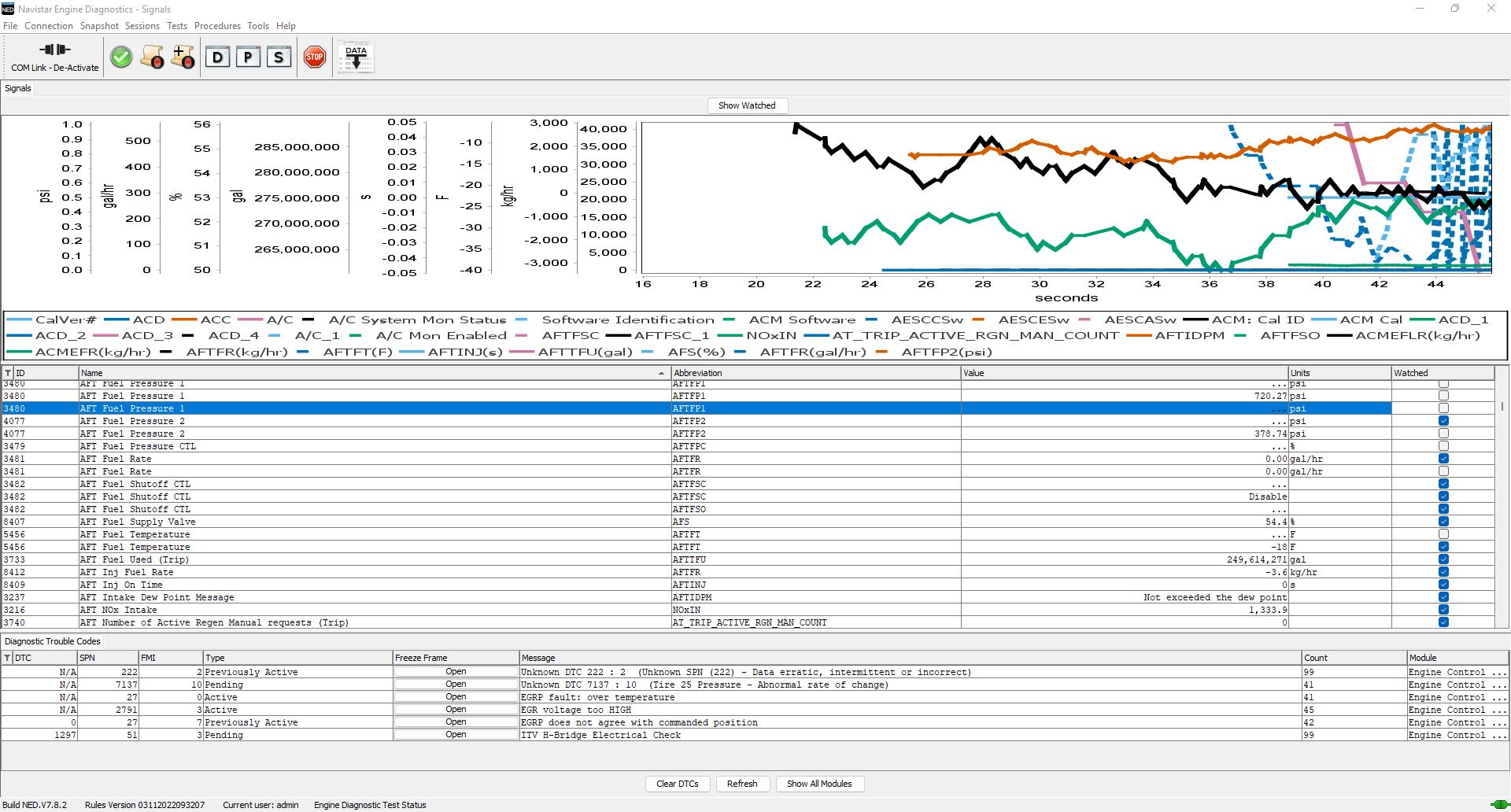Click the Clear DTCs button
Viewport: 1511px width, 812px height.
point(677,784)
